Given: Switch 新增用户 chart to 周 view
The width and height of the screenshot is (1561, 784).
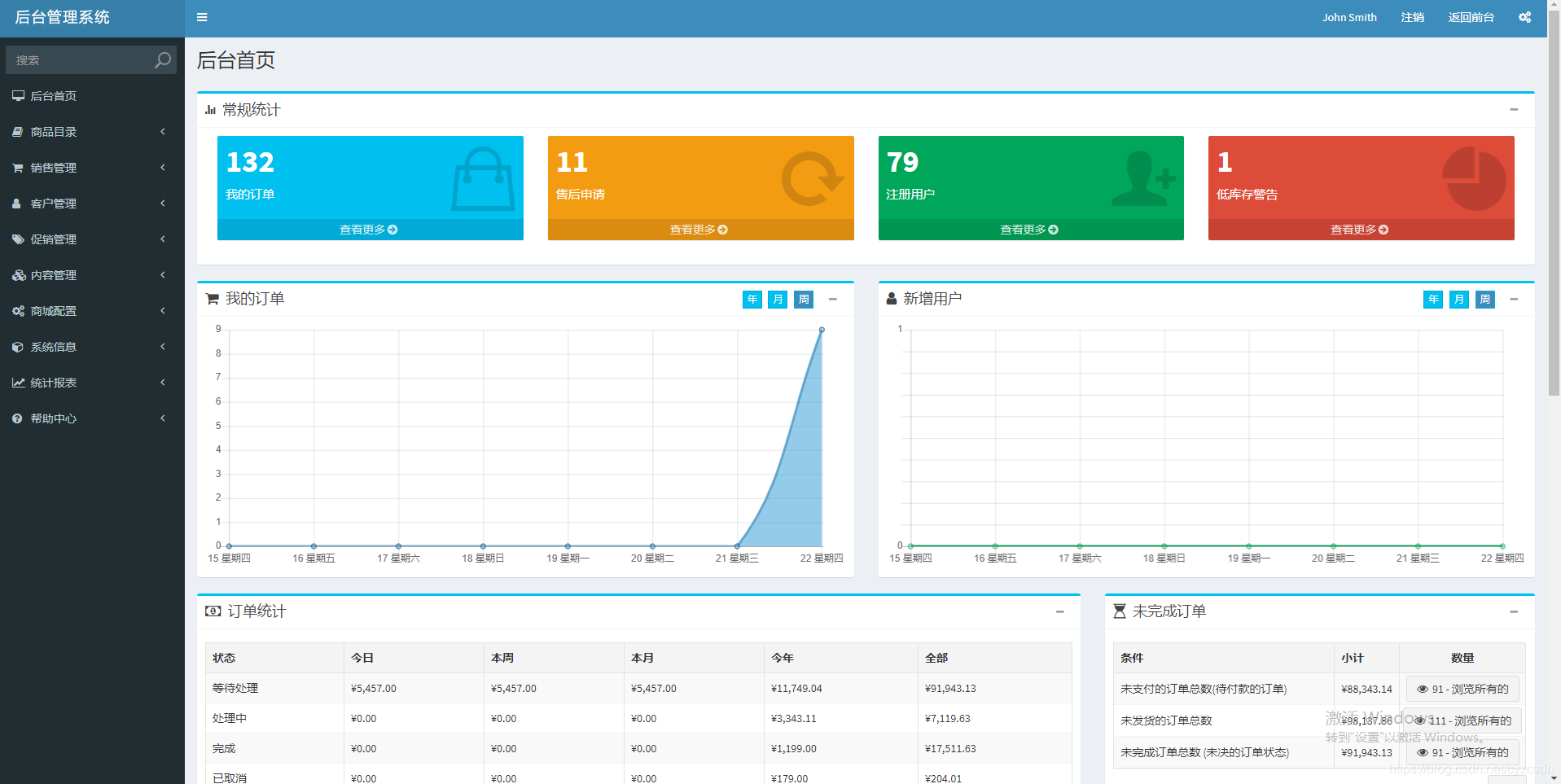Looking at the screenshot, I should pos(1485,300).
